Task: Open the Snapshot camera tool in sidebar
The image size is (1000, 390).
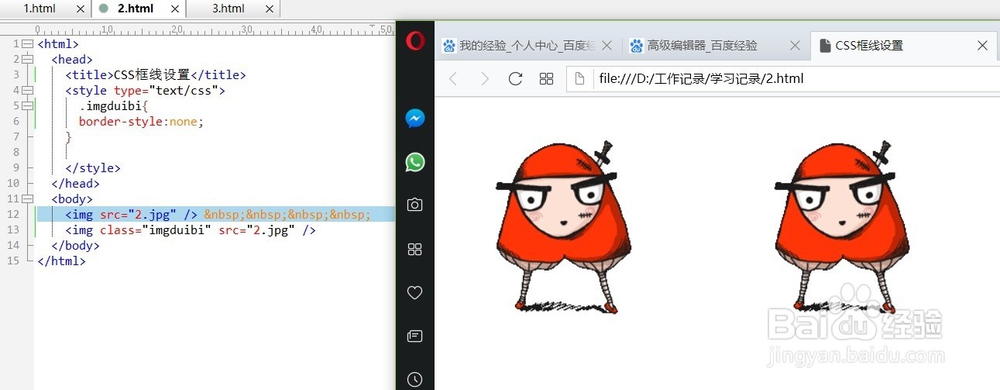Action: (415, 205)
